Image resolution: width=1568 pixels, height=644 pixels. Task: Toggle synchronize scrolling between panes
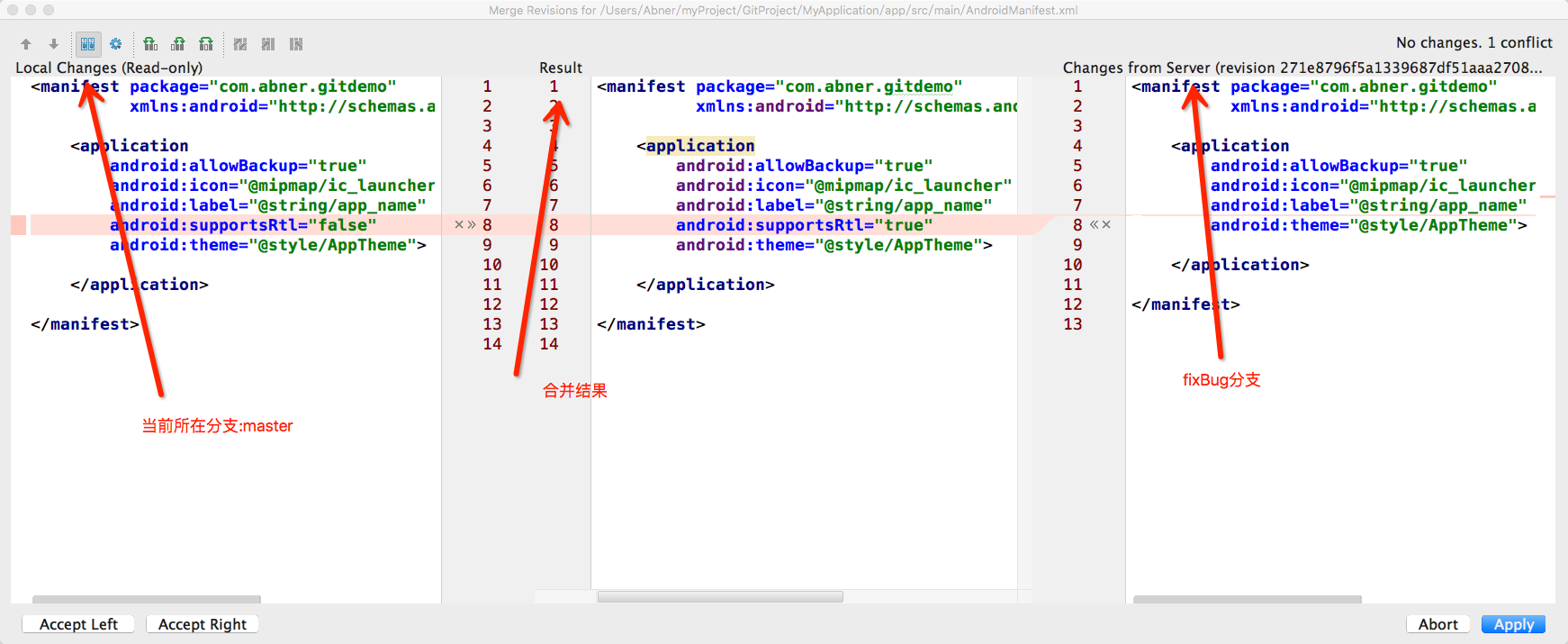[x=87, y=44]
